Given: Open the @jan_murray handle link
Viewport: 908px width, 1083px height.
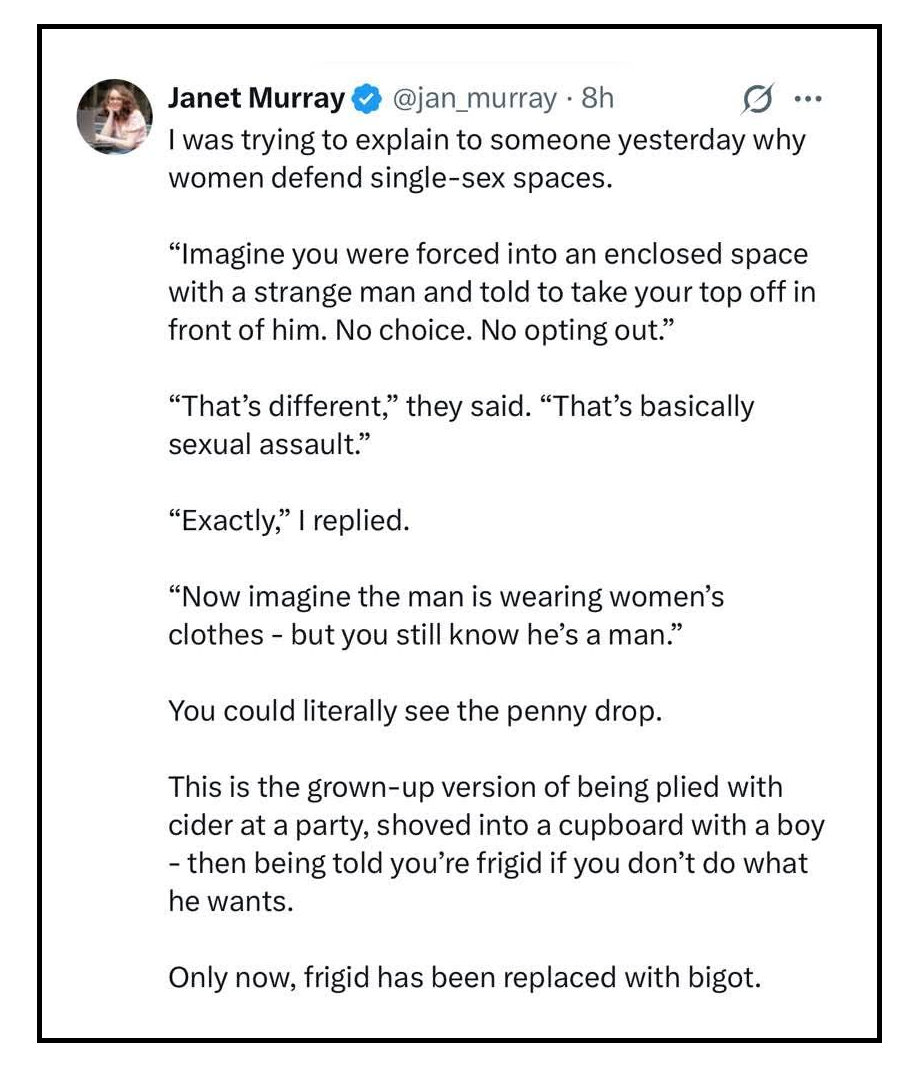Looking at the screenshot, I should point(471,98).
